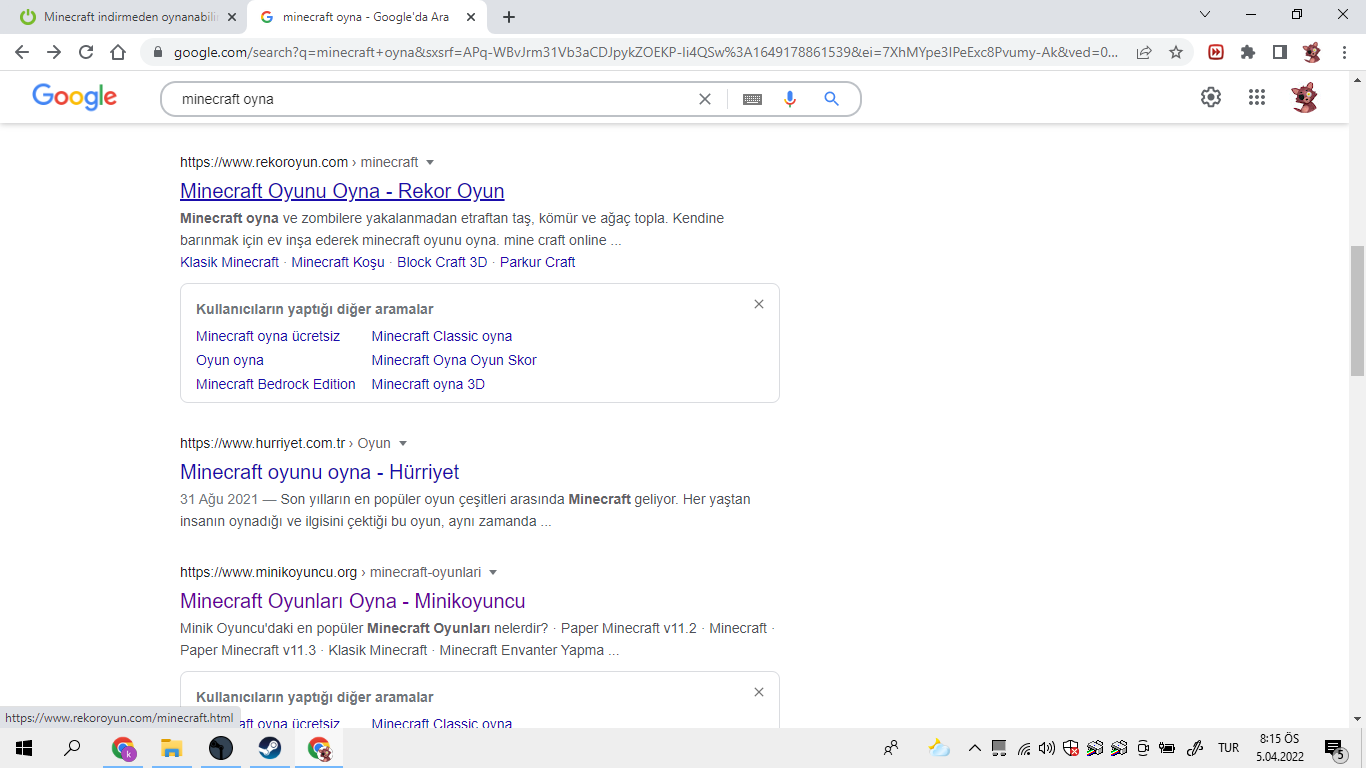Search for Oyun oyna suggestion
This screenshot has width=1366, height=768.
pyautogui.click(x=230, y=360)
